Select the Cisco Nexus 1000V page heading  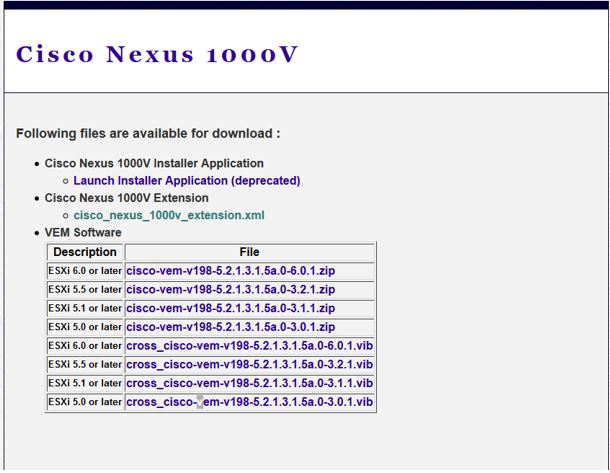tap(157, 54)
